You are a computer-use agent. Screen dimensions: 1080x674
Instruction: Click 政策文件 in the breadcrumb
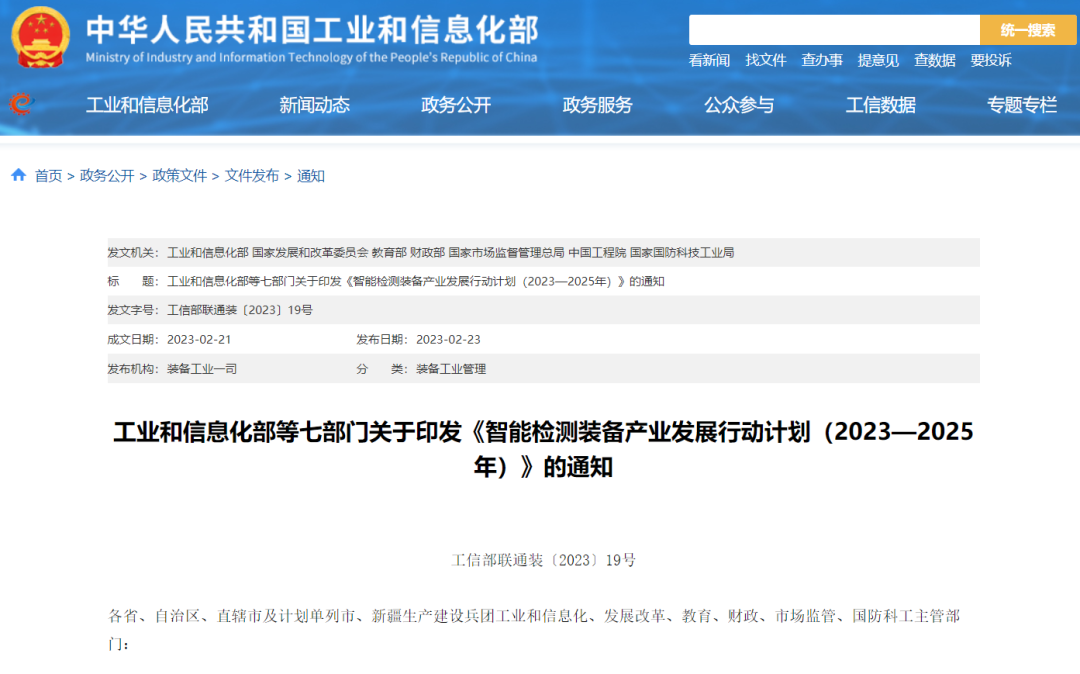coord(180,176)
